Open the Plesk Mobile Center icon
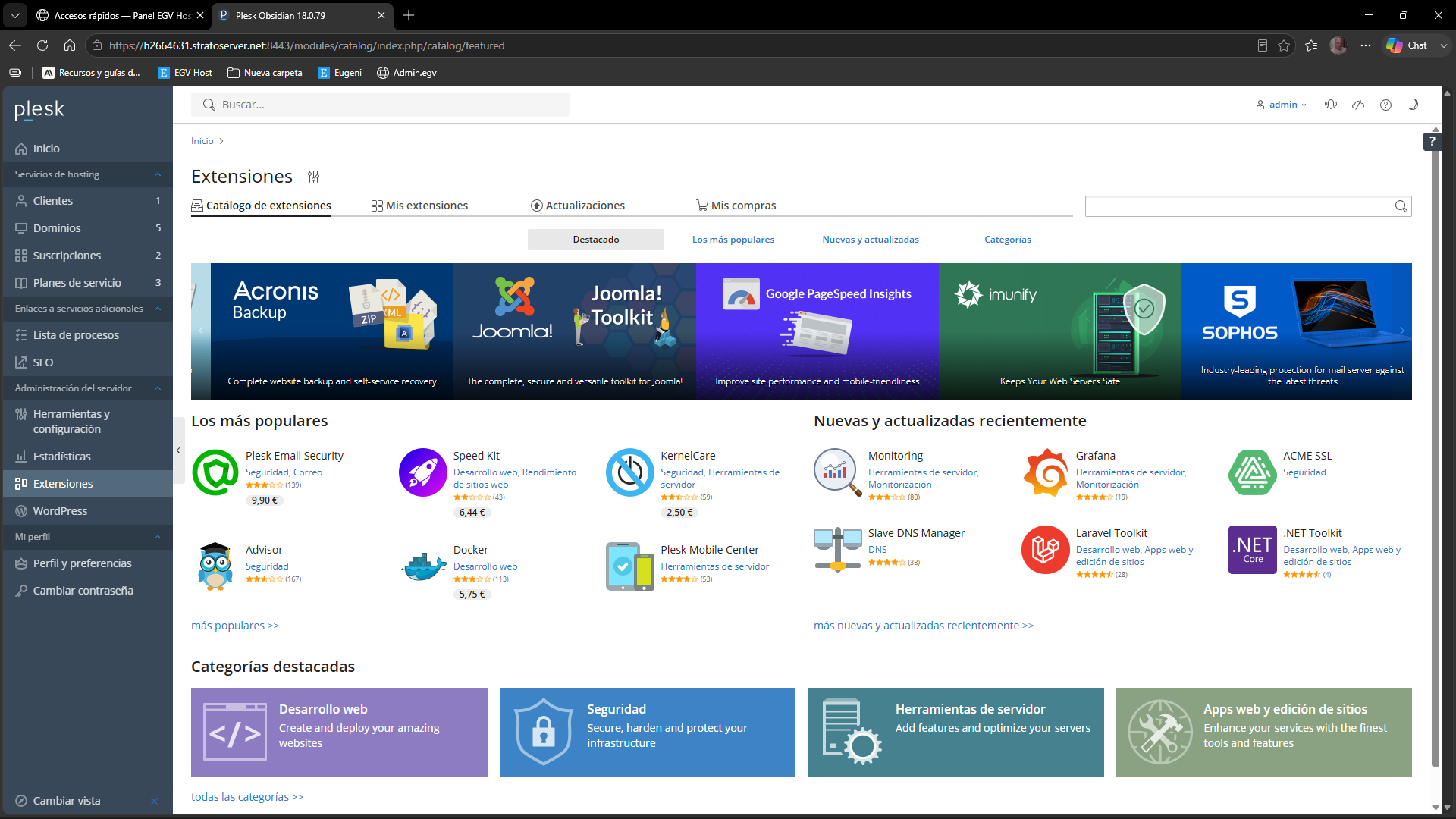This screenshot has width=1456, height=819. tap(629, 566)
